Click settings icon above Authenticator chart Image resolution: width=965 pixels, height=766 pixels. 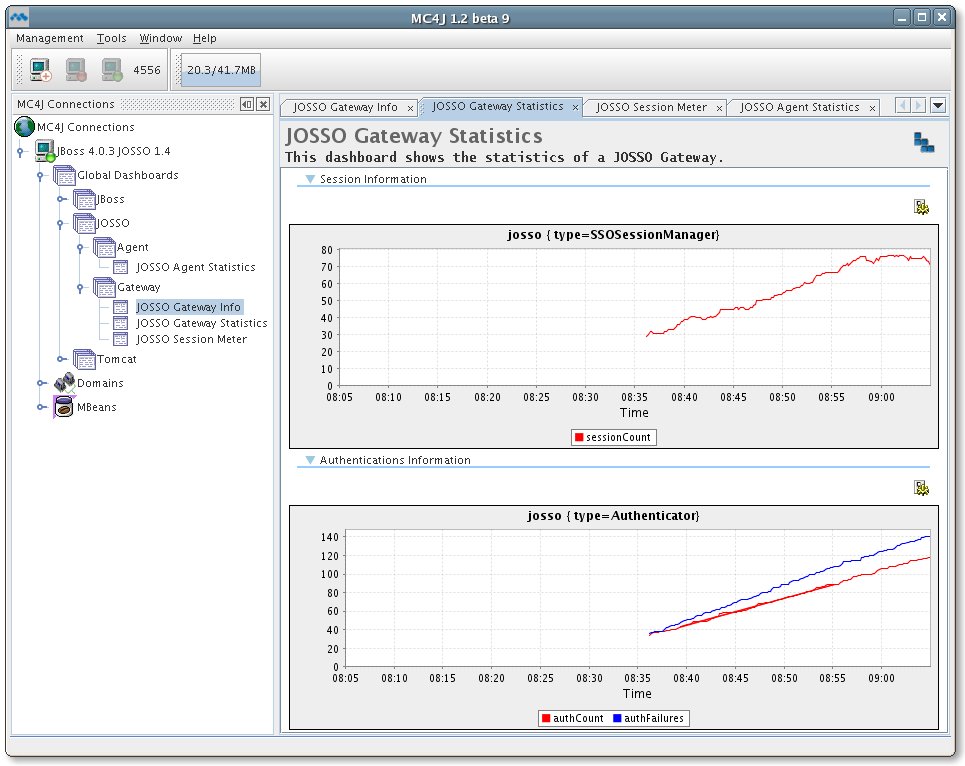pos(921,488)
